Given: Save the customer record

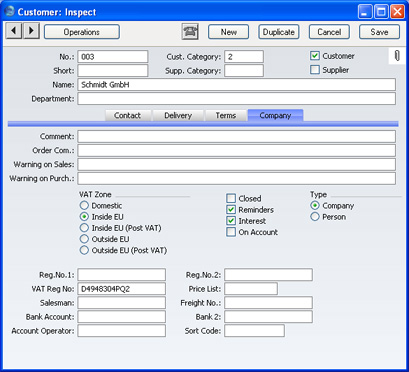Looking at the screenshot, I should pyautogui.click(x=379, y=32).
